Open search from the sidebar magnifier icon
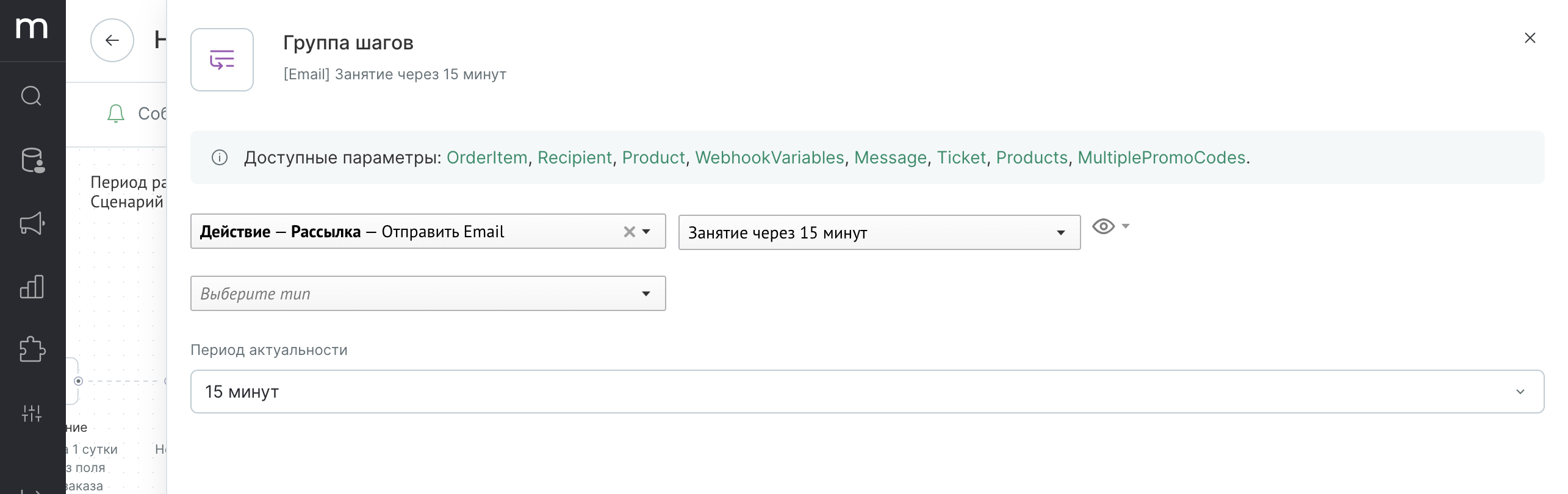This screenshot has width=1568, height=494. 32,96
